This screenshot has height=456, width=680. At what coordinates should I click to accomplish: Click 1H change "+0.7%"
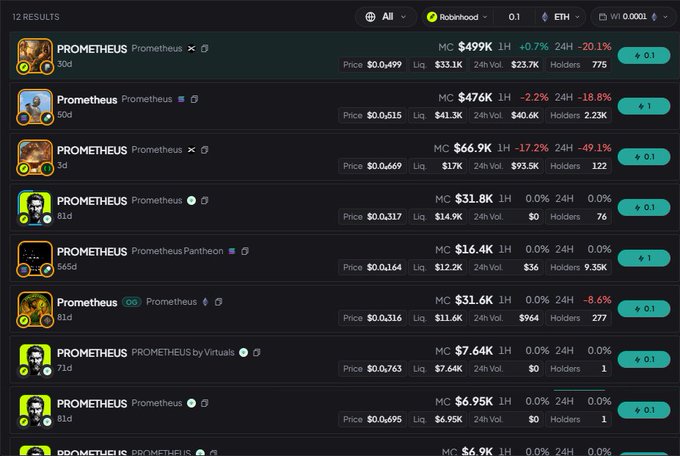coord(534,46)
